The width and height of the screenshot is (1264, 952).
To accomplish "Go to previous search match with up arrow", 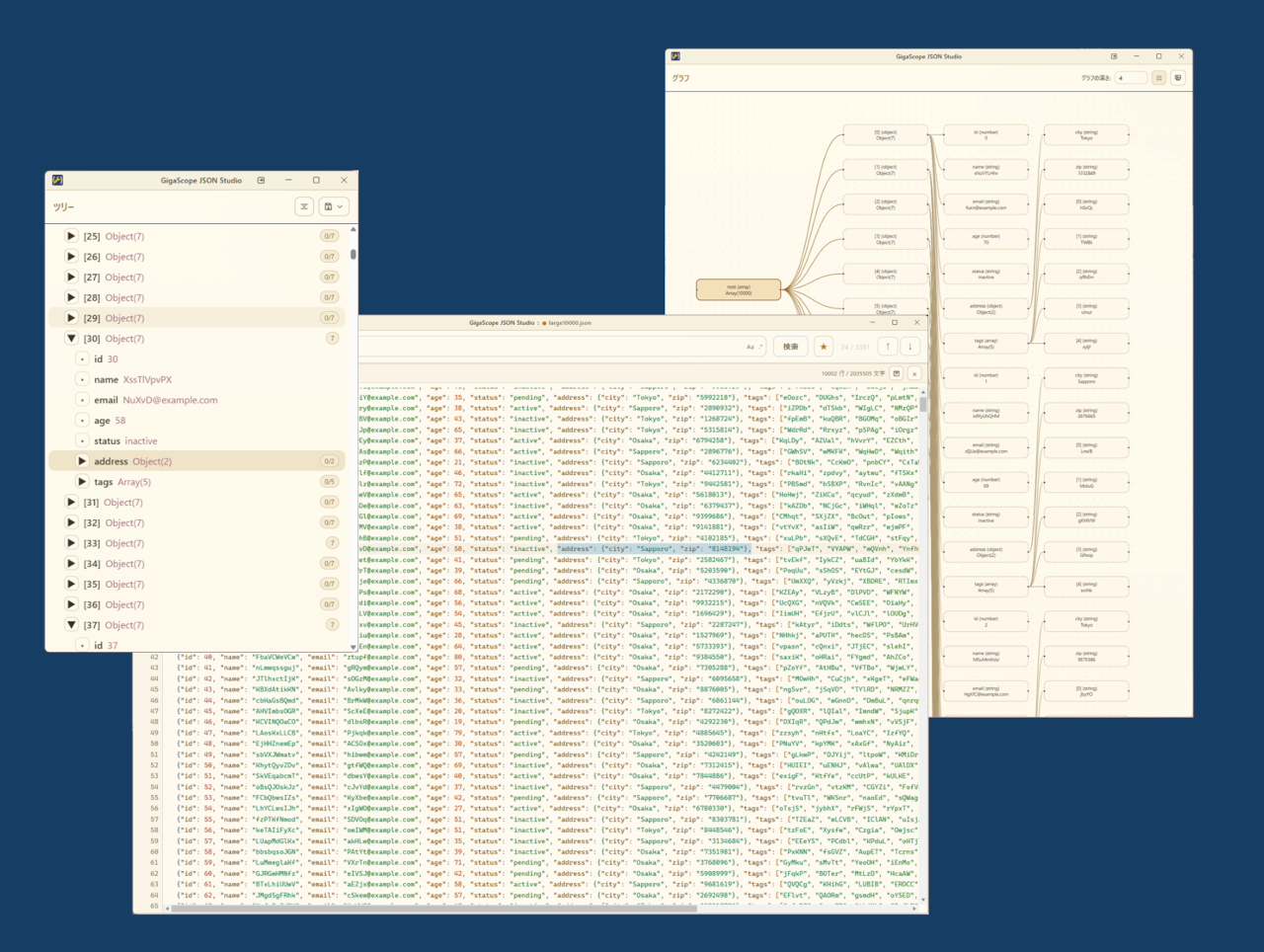I will tap(888, 347).
